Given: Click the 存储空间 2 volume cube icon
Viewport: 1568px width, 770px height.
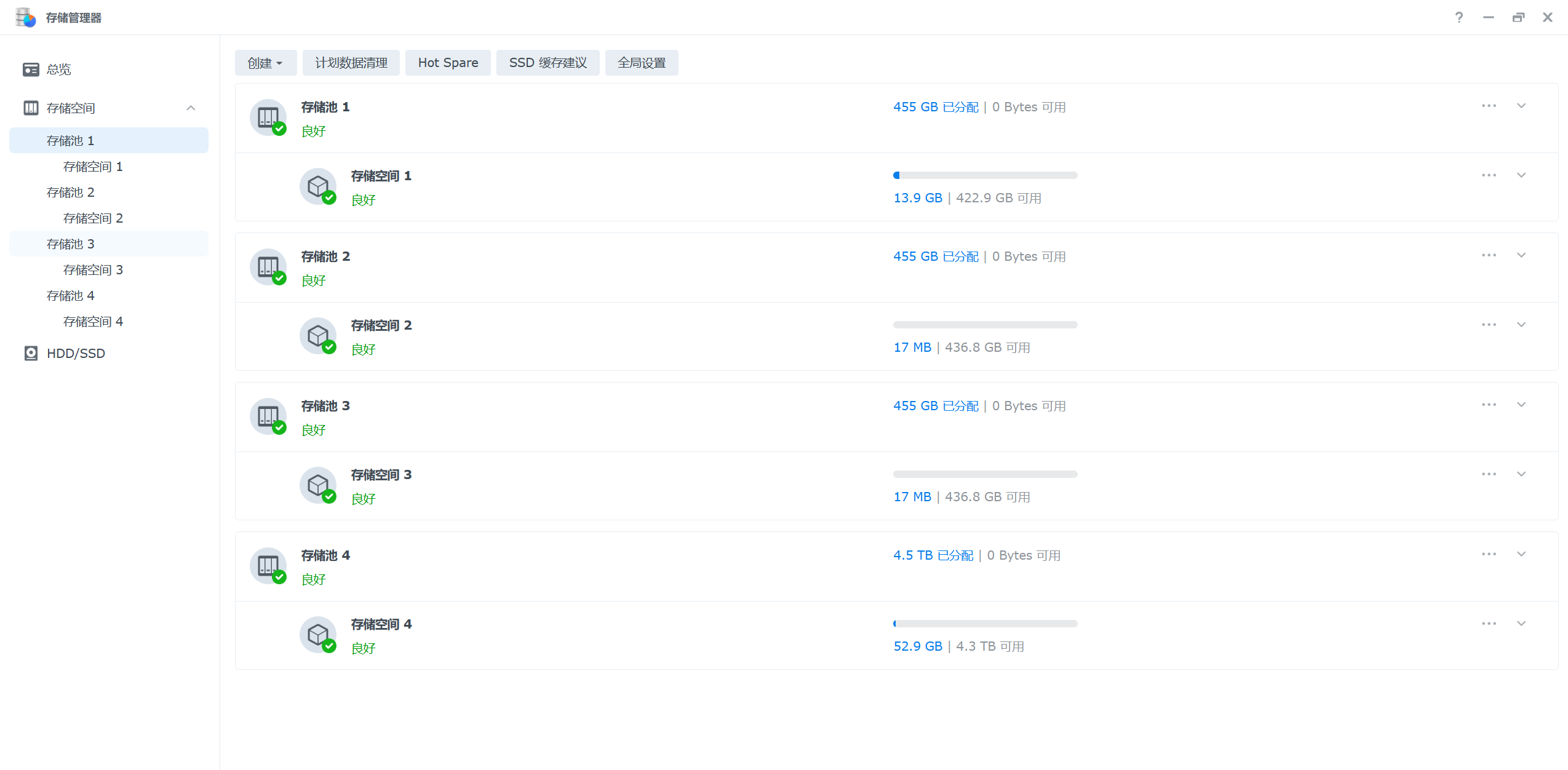Looking at the screenshot, I should [317, 335].
